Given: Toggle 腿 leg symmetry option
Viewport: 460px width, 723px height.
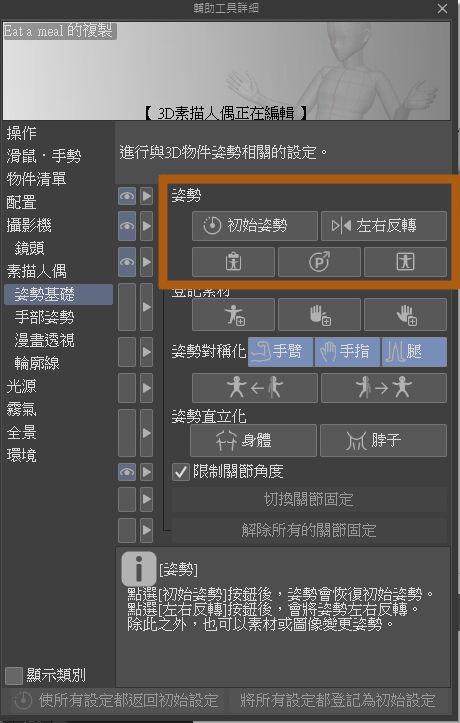Looking at the screenshot, I should point(414,352).
